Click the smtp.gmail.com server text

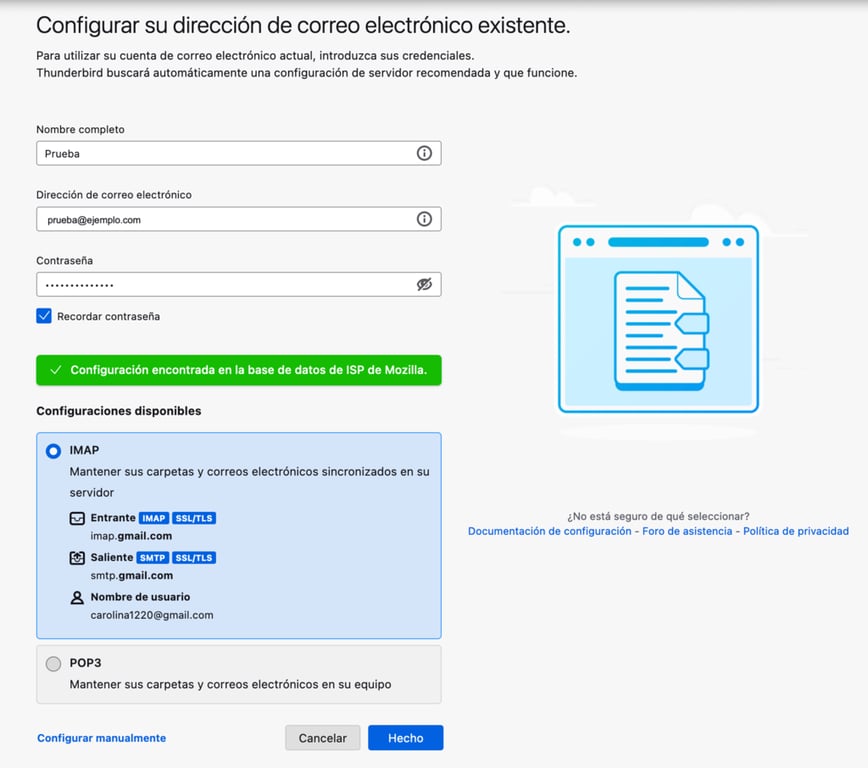click(132, 576)
